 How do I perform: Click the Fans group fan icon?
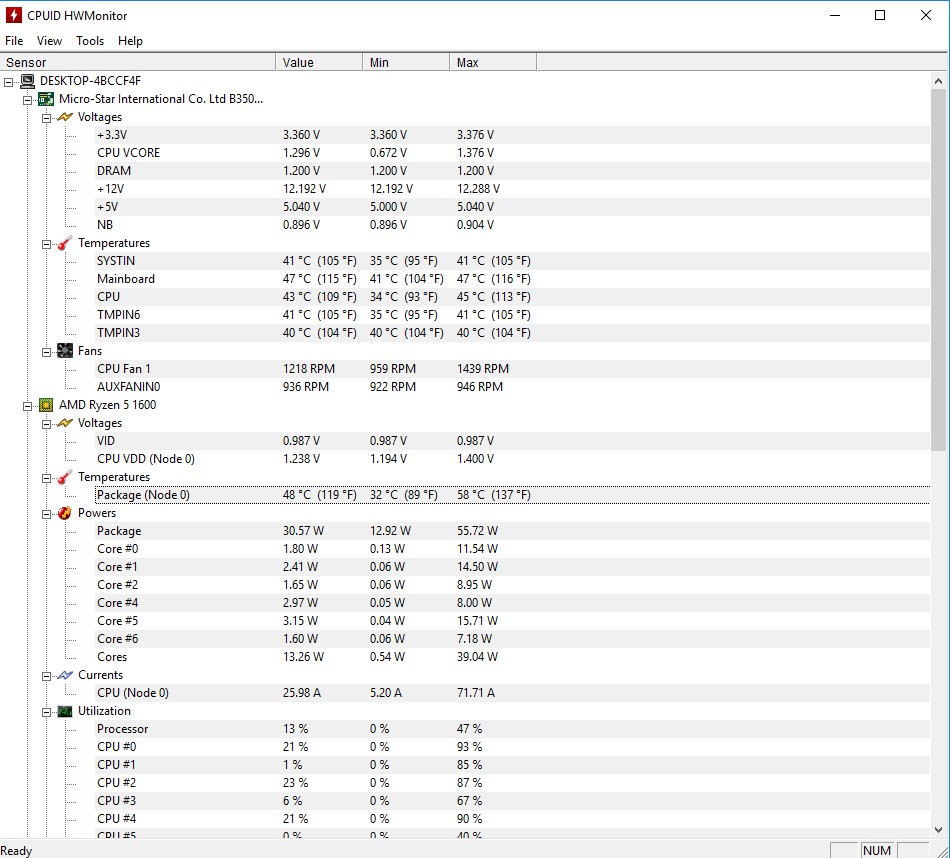point(65,350)
